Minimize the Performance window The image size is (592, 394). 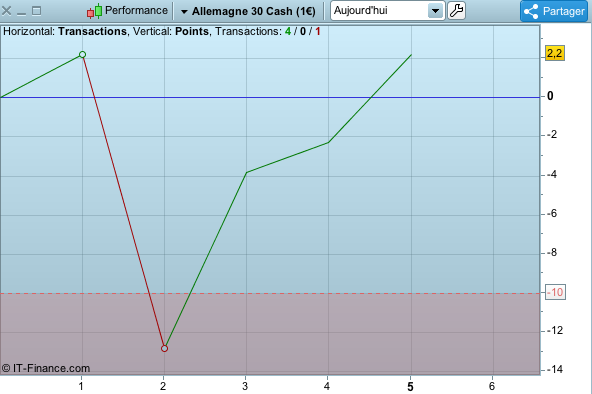pos(22,14)
